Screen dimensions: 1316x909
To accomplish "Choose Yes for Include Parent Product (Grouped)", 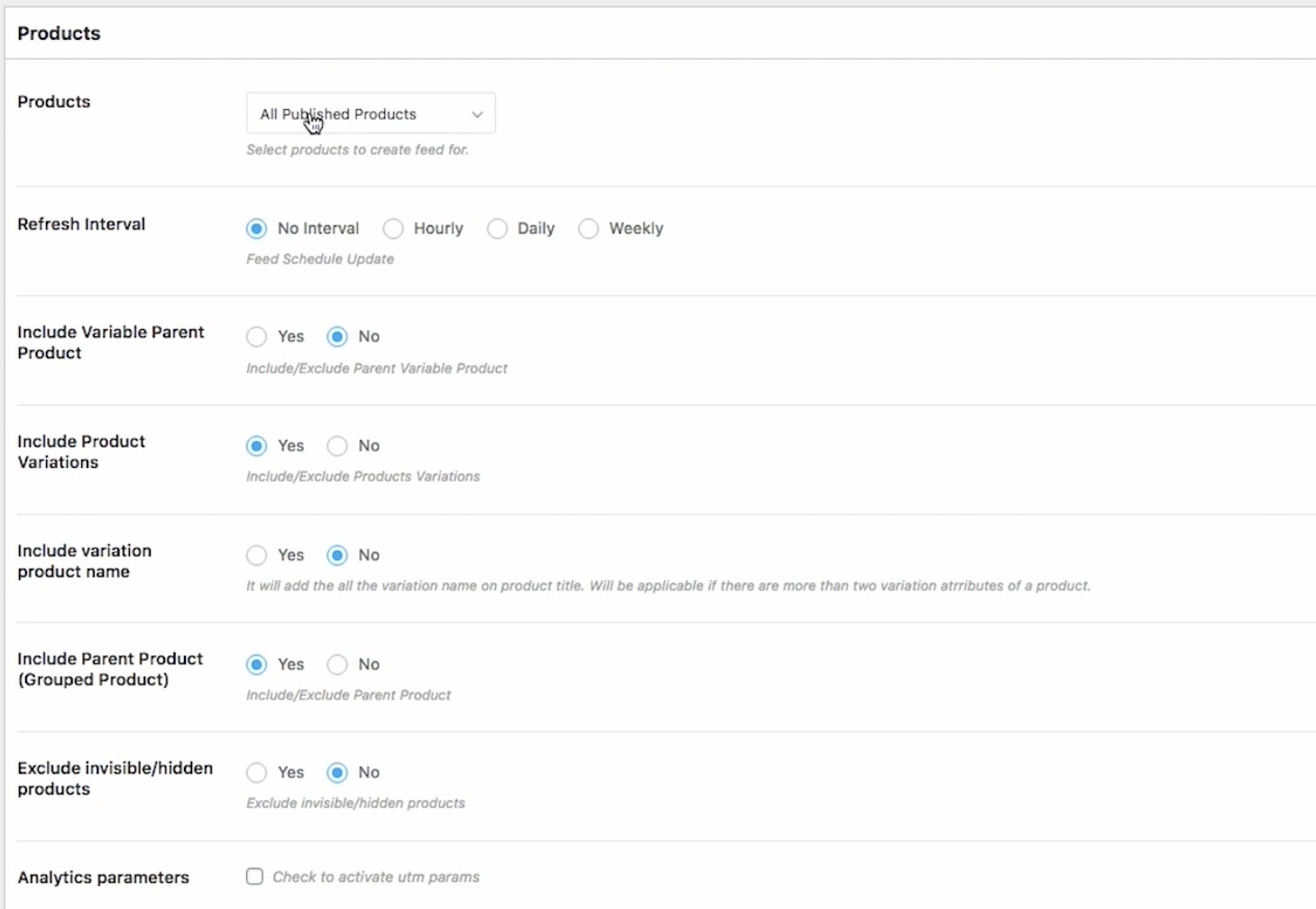I will pos(257,665).
